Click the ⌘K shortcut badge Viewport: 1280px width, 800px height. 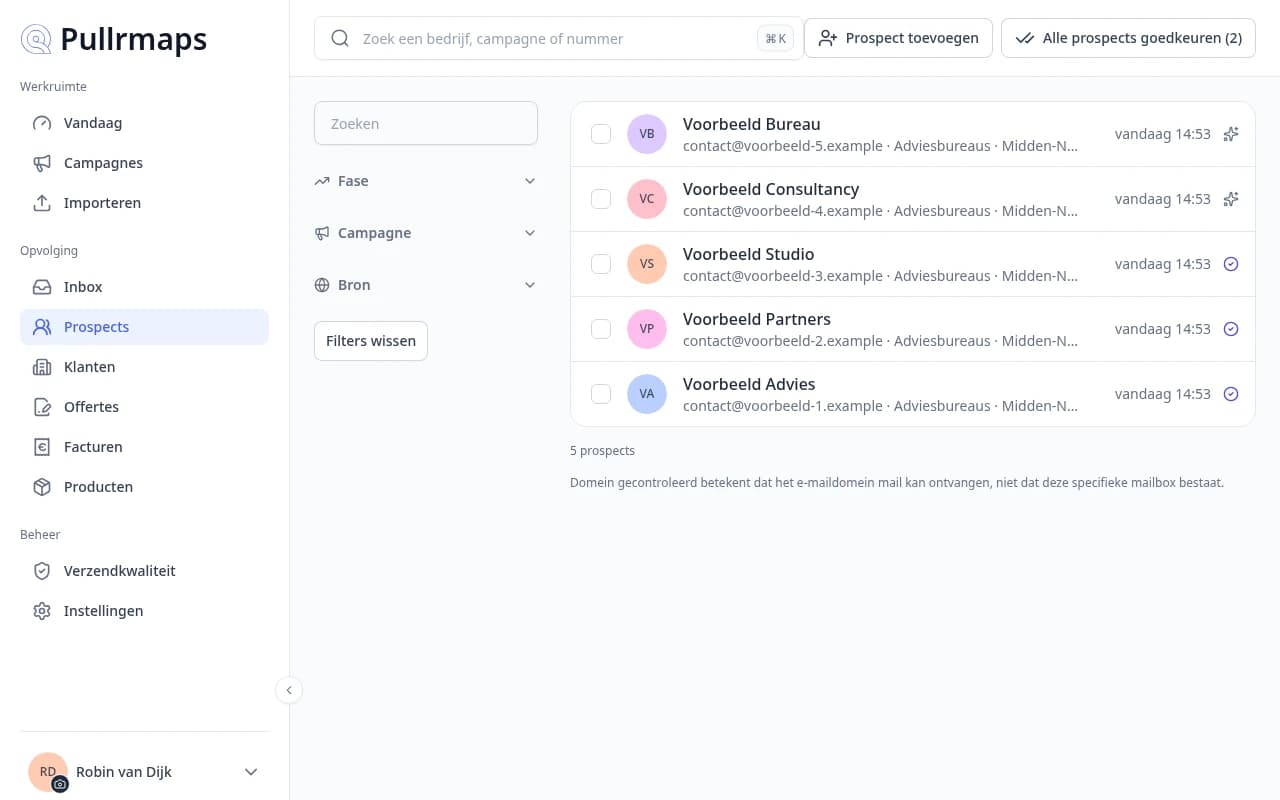(775, 39)
